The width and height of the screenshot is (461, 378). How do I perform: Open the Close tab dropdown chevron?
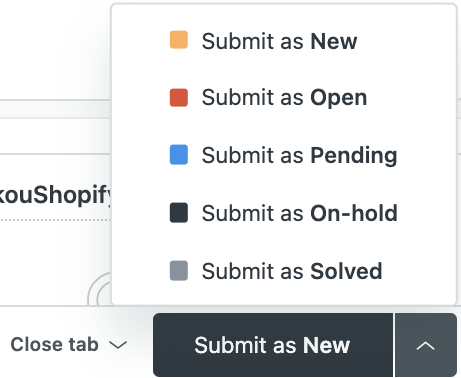point(118,345)
